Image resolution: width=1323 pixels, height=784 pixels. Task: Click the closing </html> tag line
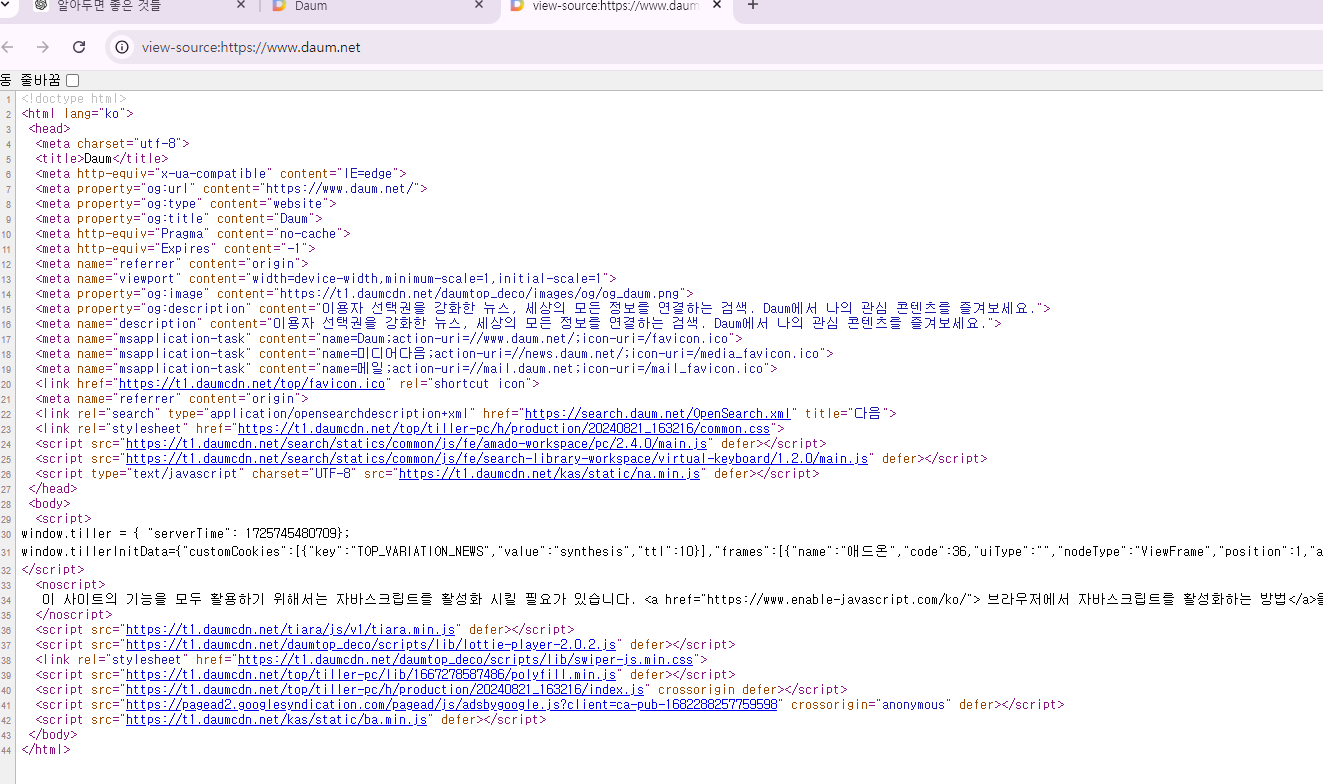coord(46,749)
